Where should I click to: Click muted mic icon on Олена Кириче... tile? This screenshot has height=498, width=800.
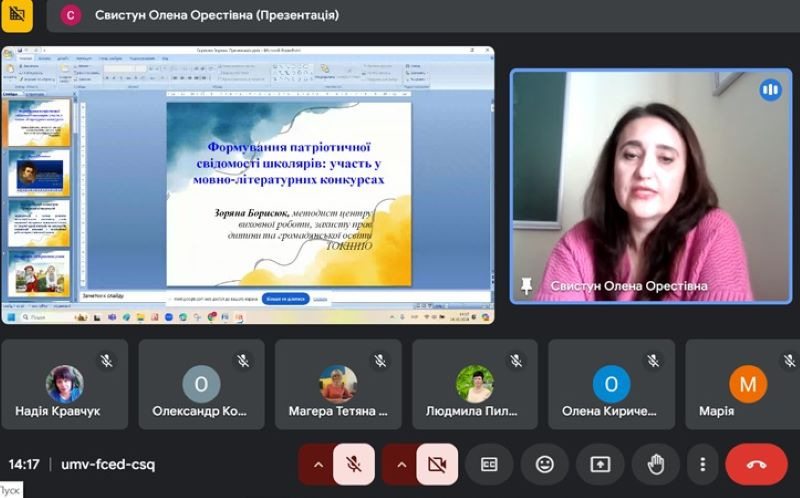click(653, 361)
